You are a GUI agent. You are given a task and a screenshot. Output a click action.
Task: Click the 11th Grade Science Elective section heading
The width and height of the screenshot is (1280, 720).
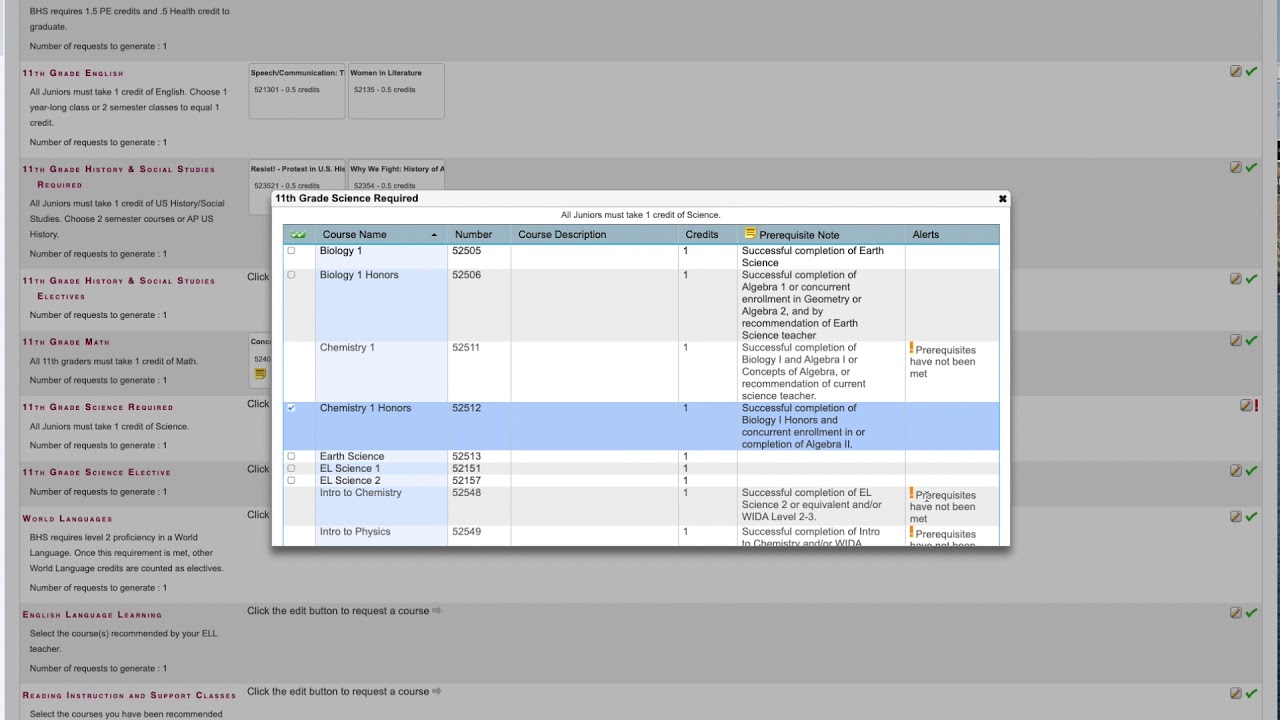(x=96, y=472)
